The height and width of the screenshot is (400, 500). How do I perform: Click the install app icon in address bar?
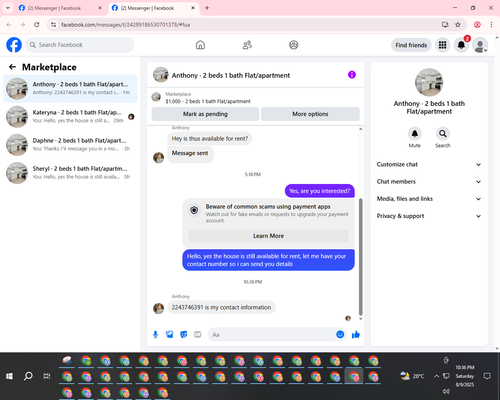point(445,24)
